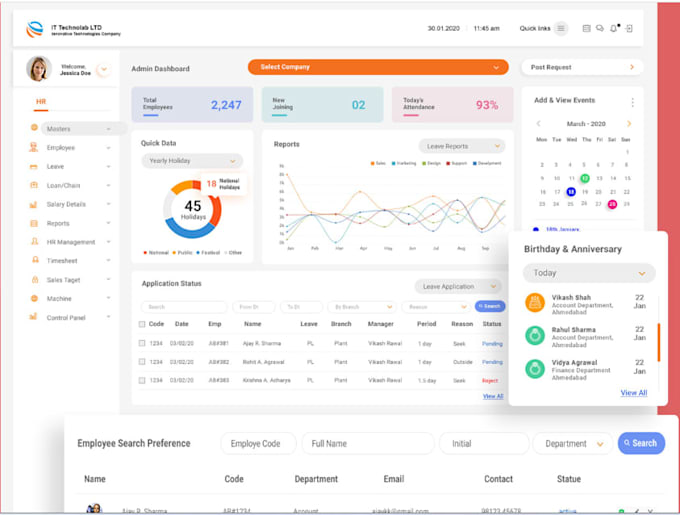Image resolution: width=680 pixels, height=515 pixels.
Task: Open the By Branch filter dropdown
Action: (361, 307)
